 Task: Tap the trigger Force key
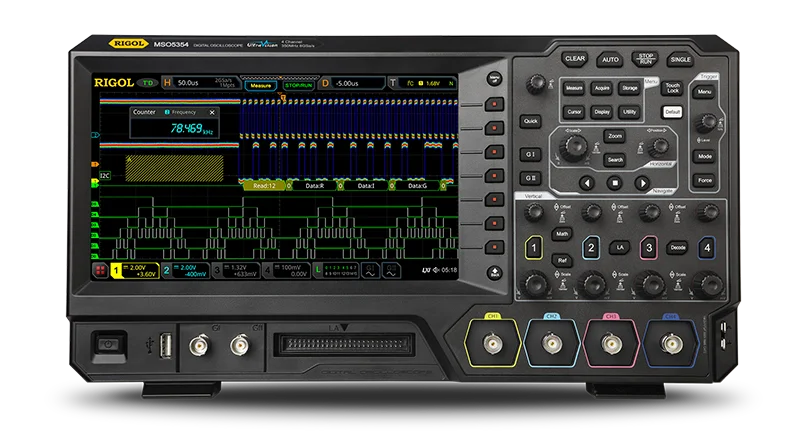[x=705, y=180]
